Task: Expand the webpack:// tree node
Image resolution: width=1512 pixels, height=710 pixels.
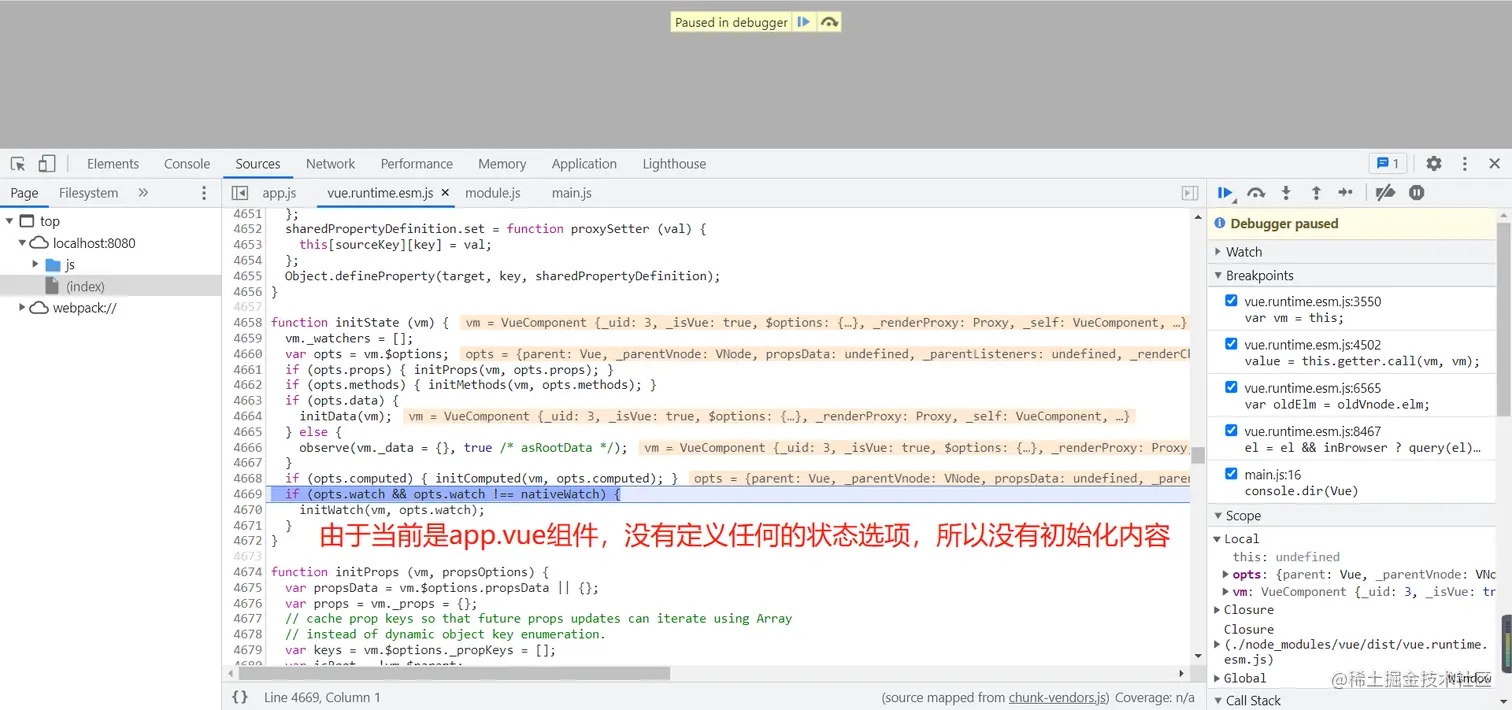Action: pos(22,308)
